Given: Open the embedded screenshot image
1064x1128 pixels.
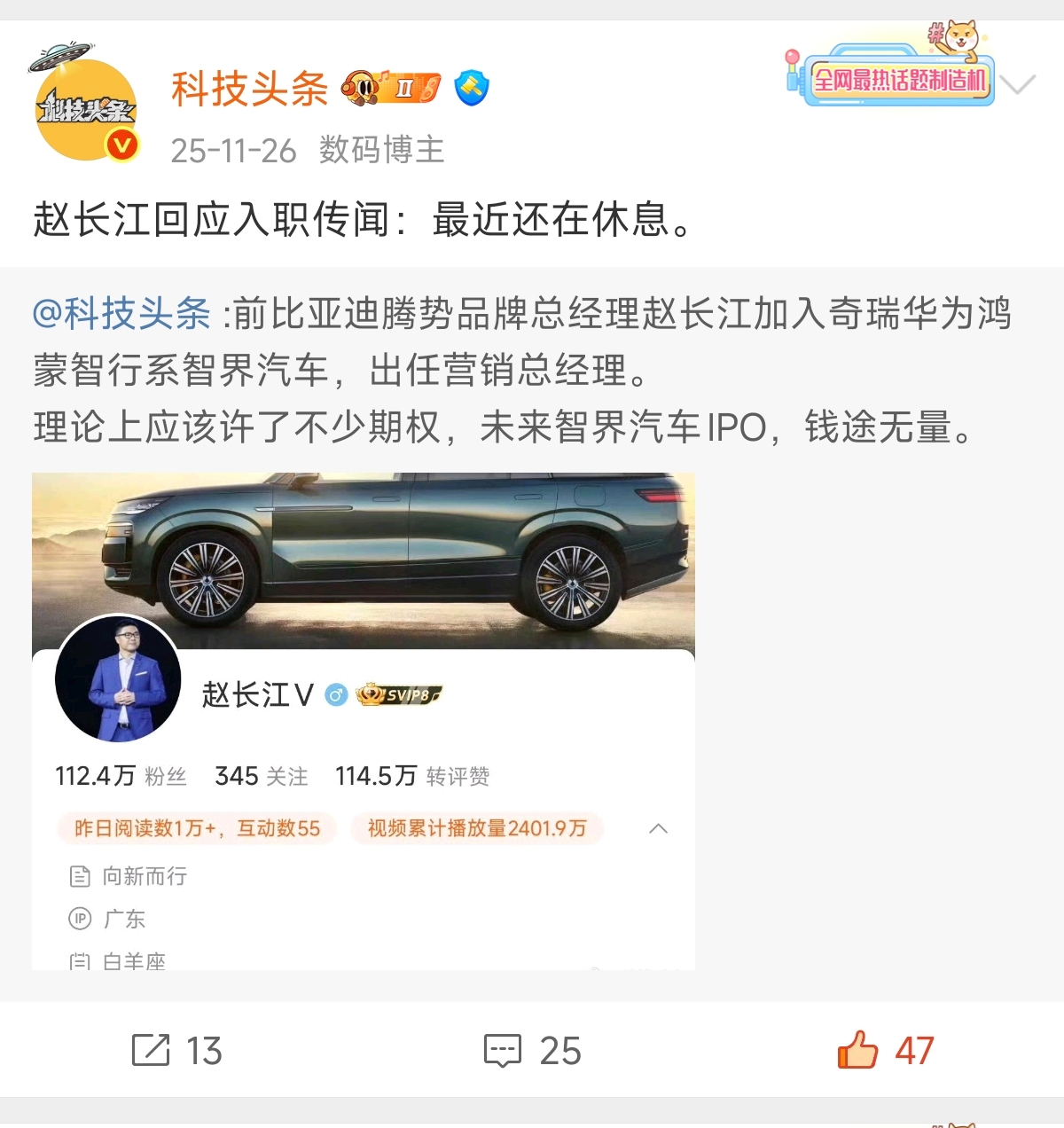Looking at the screenshot, I should tap(364, 721).
